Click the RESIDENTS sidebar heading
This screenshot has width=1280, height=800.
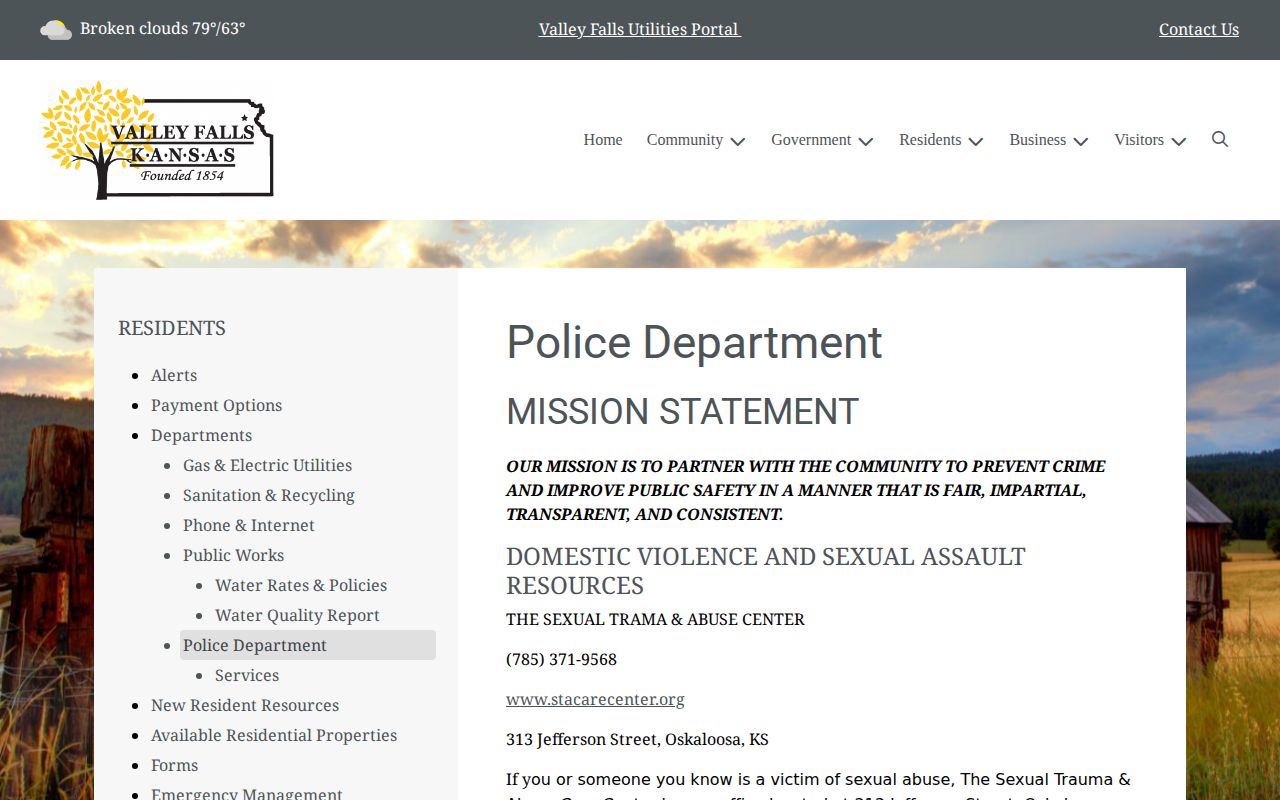pos(172,328)
